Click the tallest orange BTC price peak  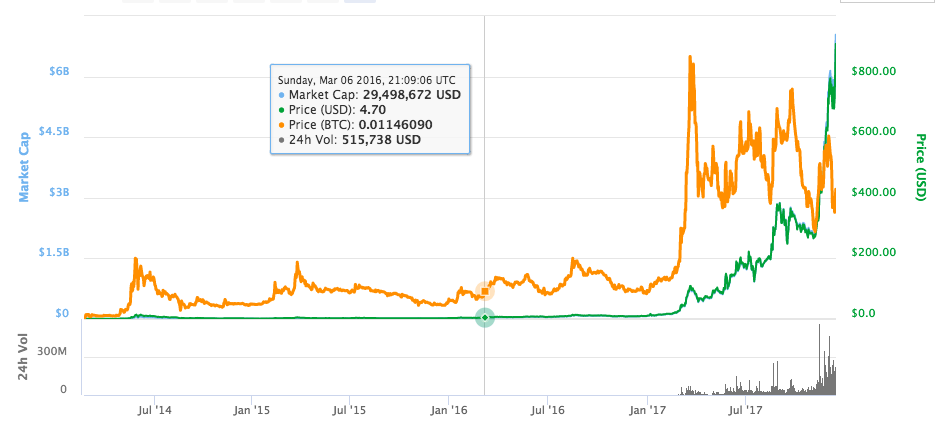coord(690,58)
